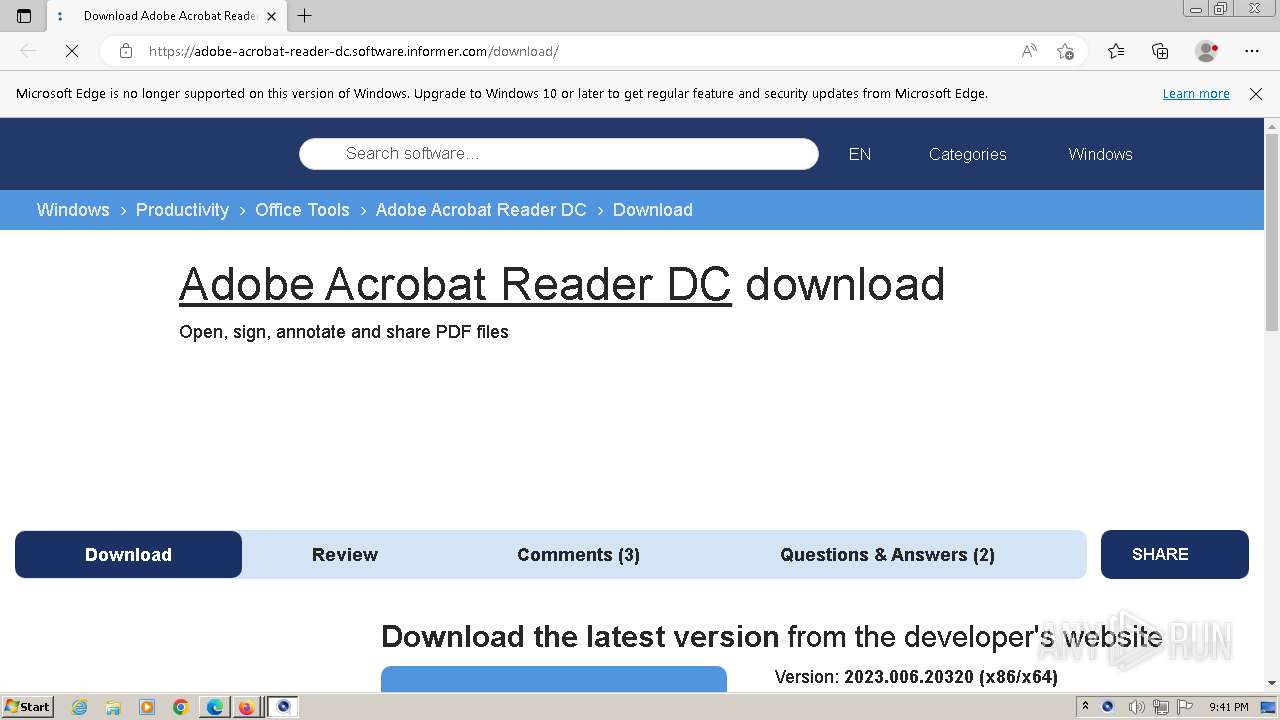This screenshot has width=1280, height=720.
Task: Go to Office Tools breadcrumb link
Action: (302, 210)
